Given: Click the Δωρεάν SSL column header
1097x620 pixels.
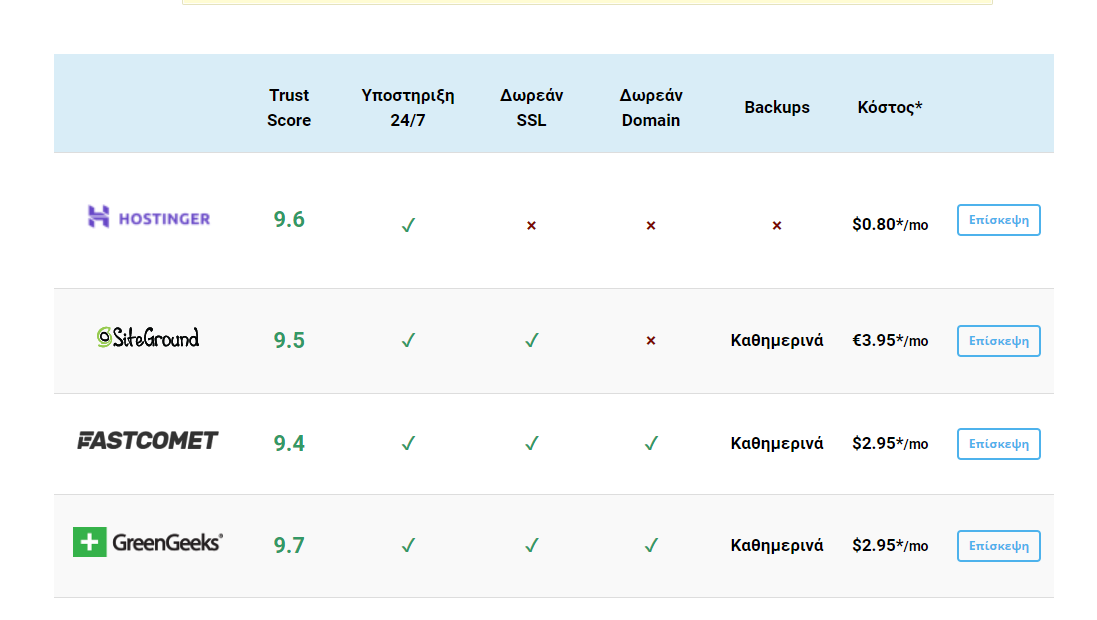Looking at the screenshot, I should (532, 108).
